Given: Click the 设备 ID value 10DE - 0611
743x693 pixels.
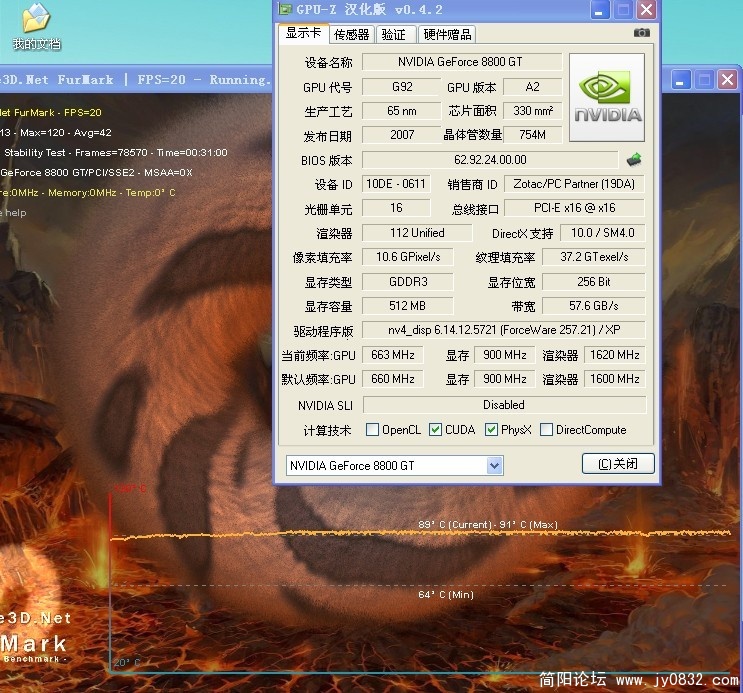Looking at the screenshot, I should pyautogui.click(x=396, y=184).
